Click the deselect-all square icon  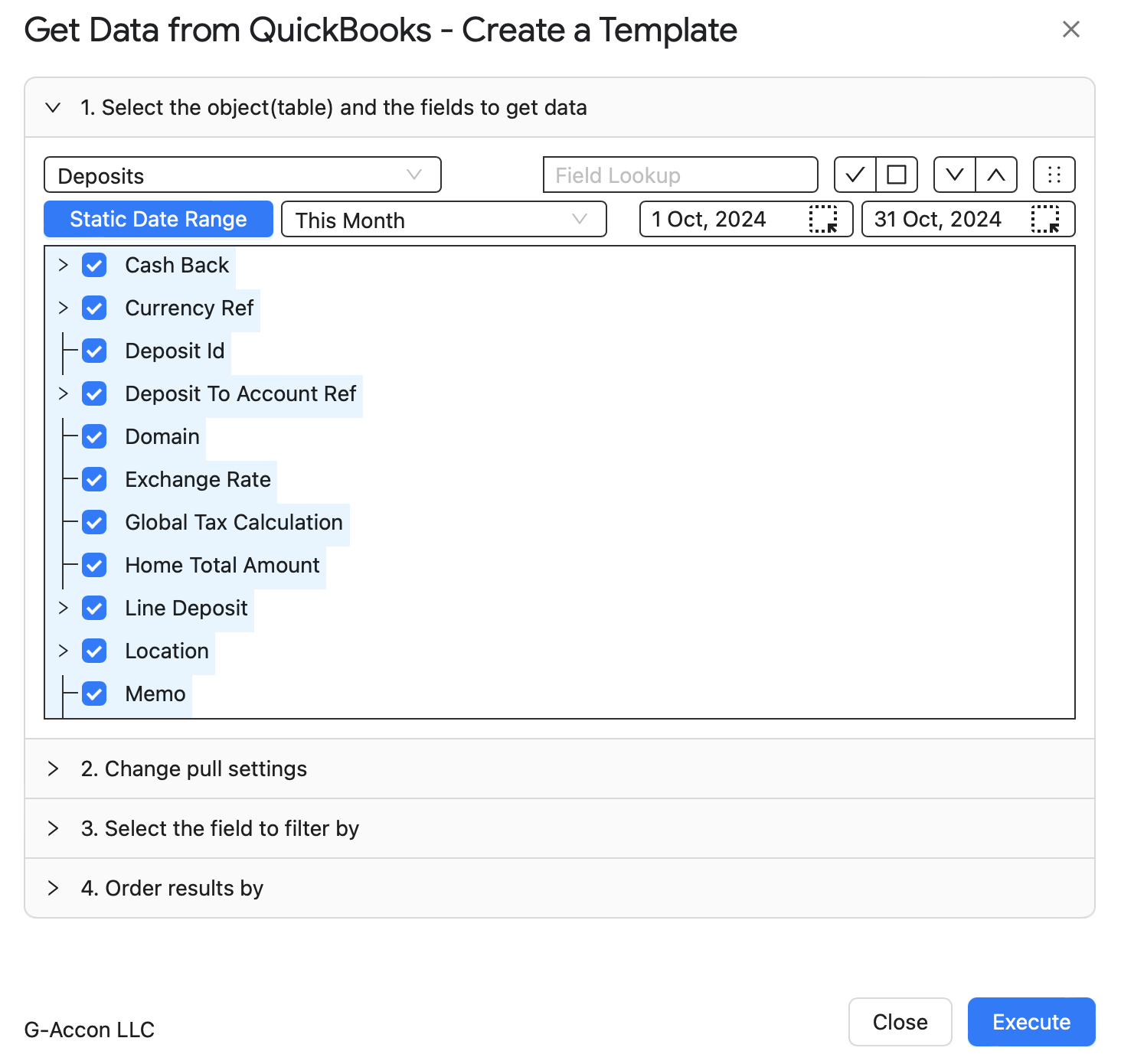coord(897,175)
